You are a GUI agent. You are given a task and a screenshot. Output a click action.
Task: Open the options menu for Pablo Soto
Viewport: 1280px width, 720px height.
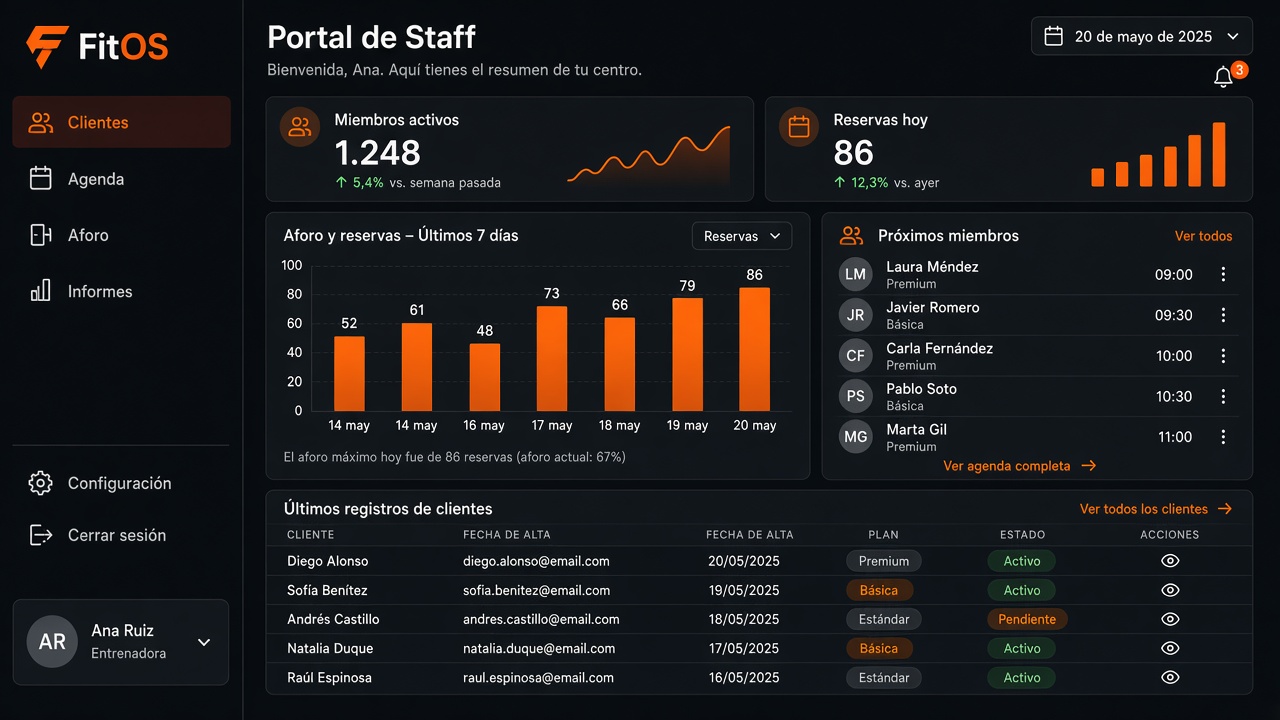(1223, 396)
